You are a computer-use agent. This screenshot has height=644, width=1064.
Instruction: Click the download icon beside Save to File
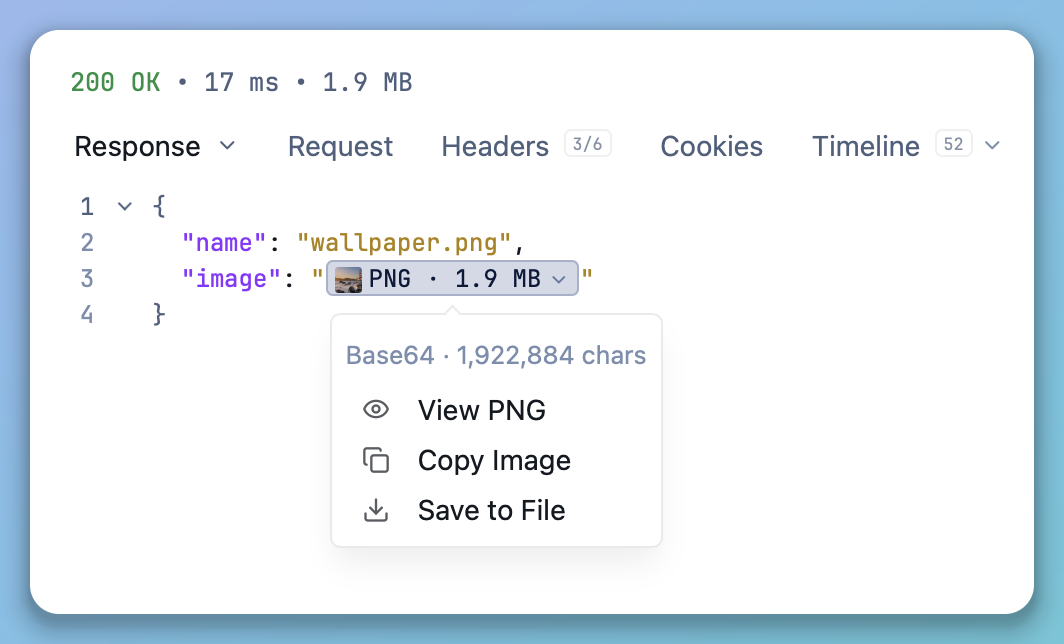(x=376, y=510)
